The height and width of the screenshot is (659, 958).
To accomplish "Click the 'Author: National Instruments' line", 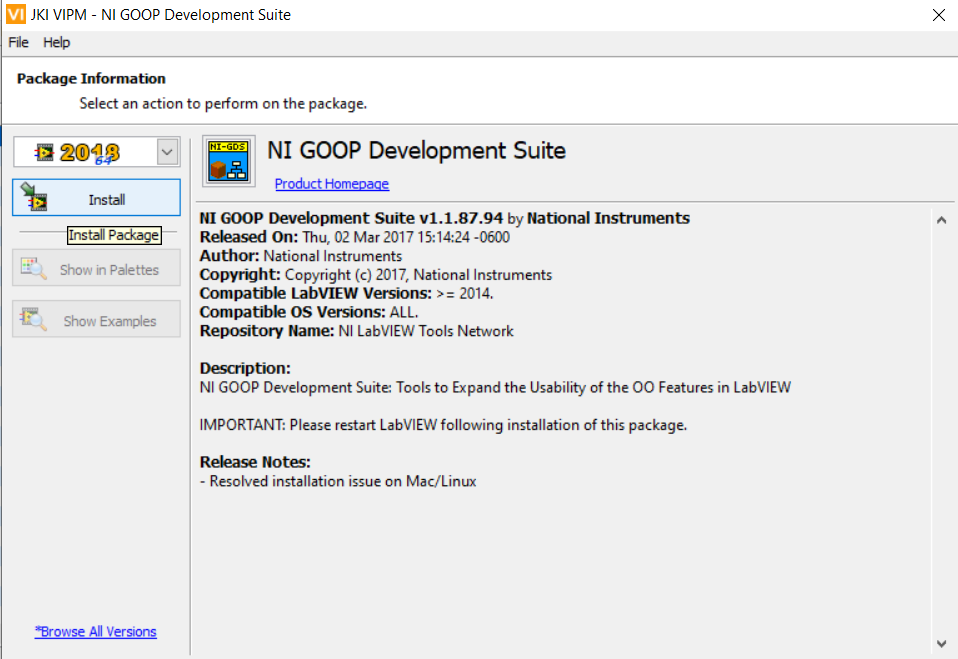I will 301,256.
